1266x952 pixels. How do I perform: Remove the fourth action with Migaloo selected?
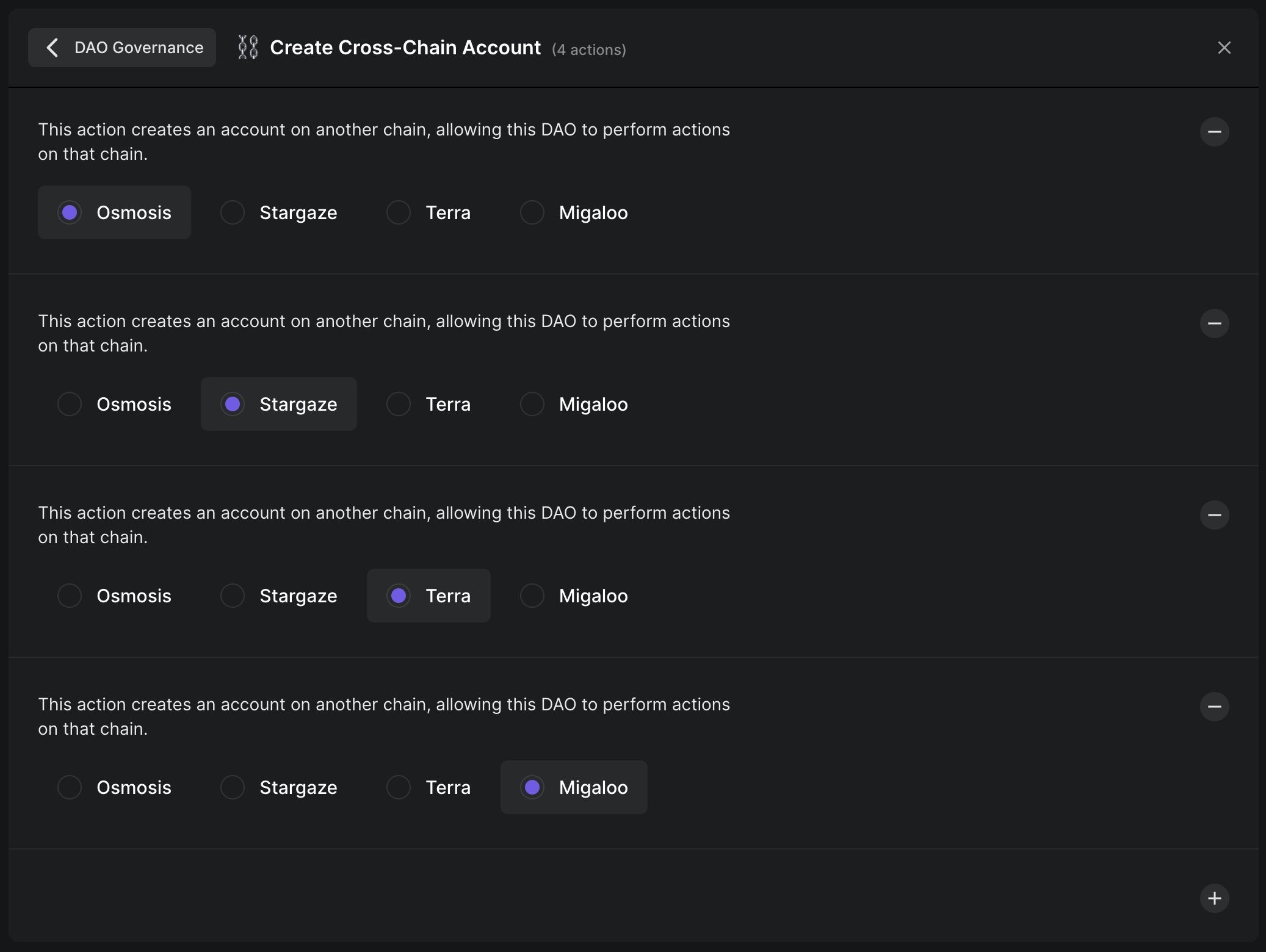[1214, 707]
